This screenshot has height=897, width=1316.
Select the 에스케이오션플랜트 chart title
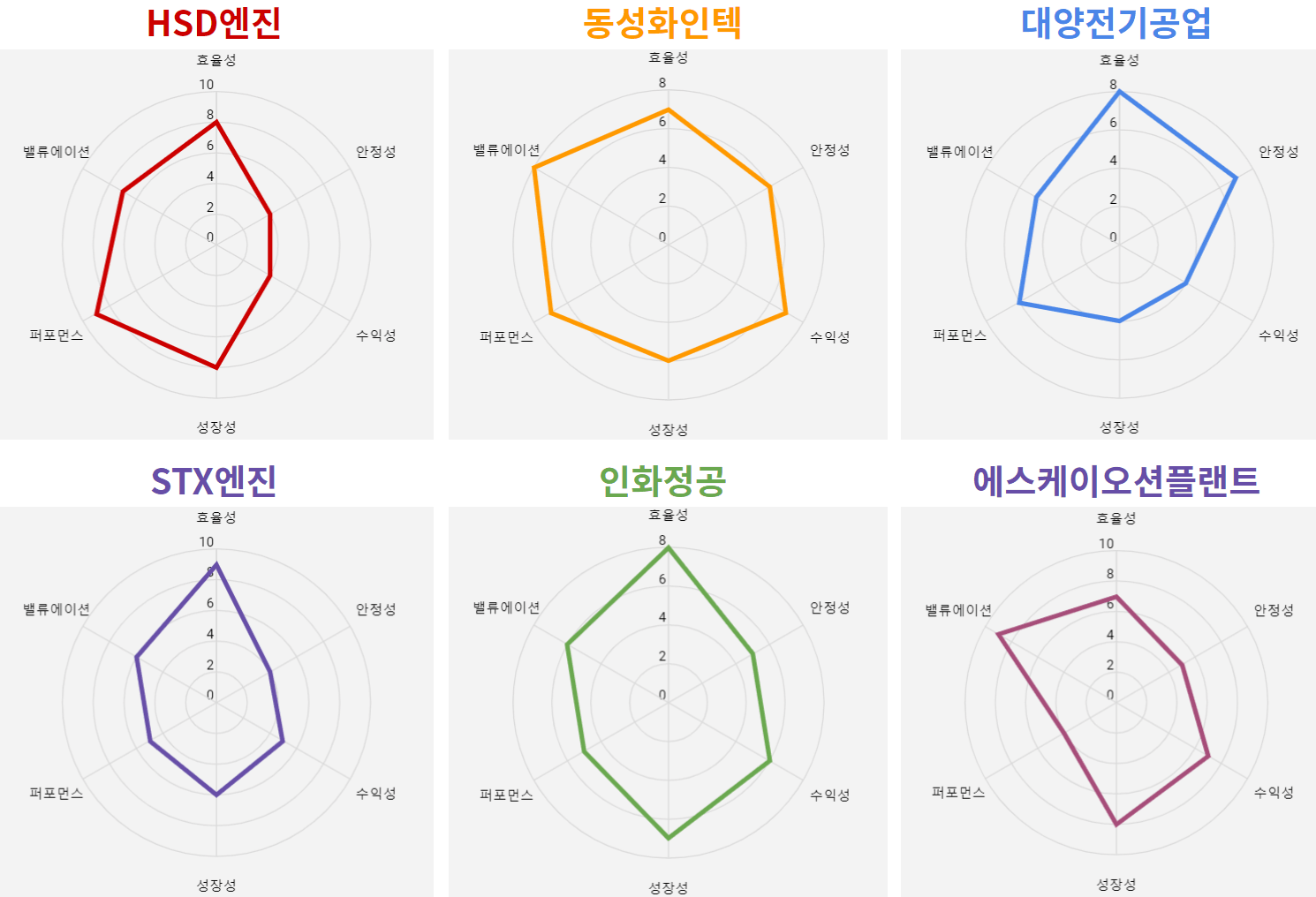coord(1116,482)
